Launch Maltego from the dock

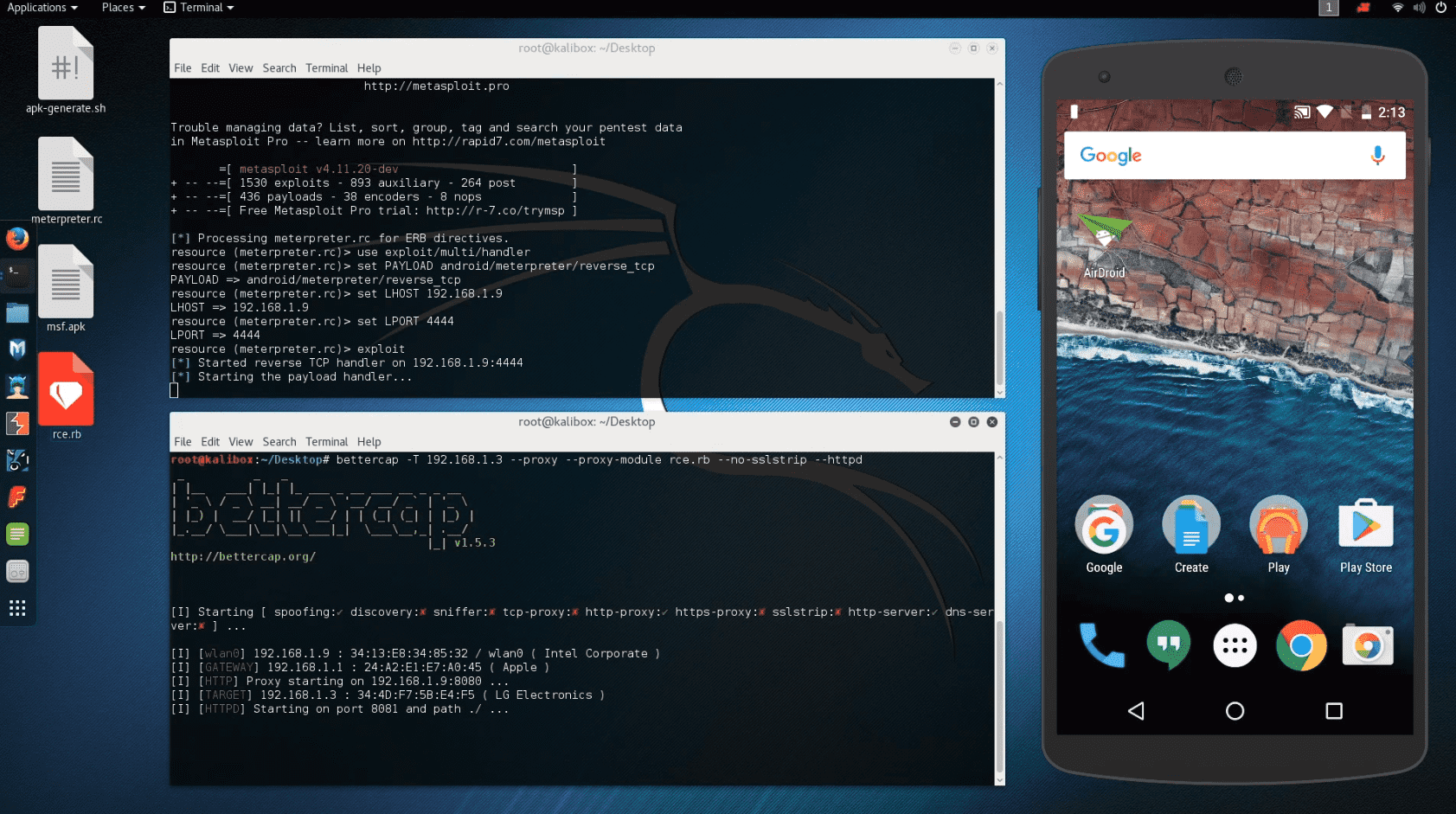click(17, 460)
